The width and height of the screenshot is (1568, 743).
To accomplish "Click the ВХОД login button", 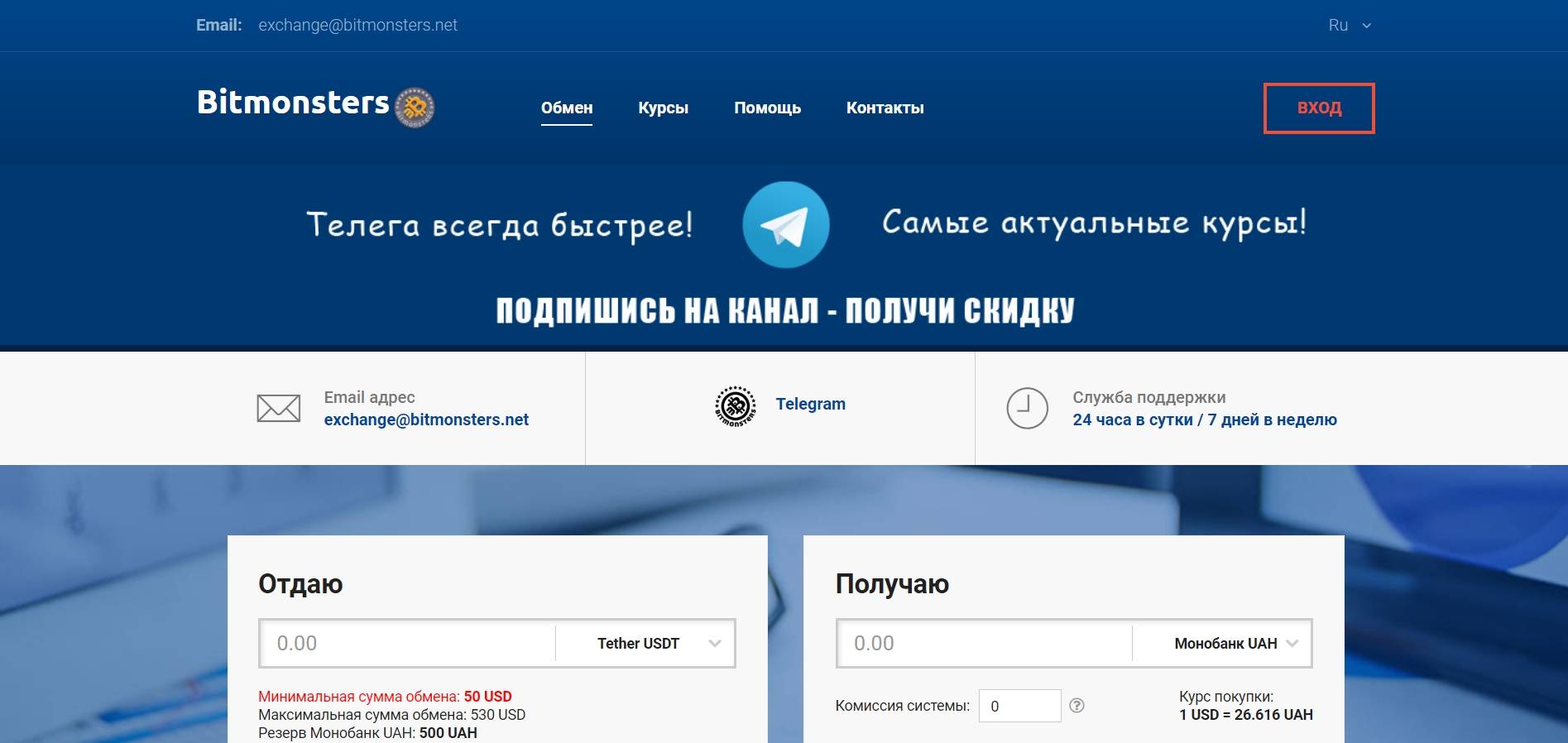I will tap(1319, 108).
